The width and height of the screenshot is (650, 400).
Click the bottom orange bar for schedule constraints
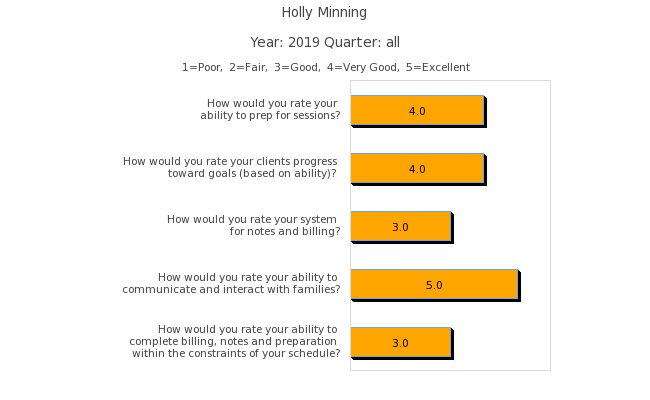[x=400, y=342]
